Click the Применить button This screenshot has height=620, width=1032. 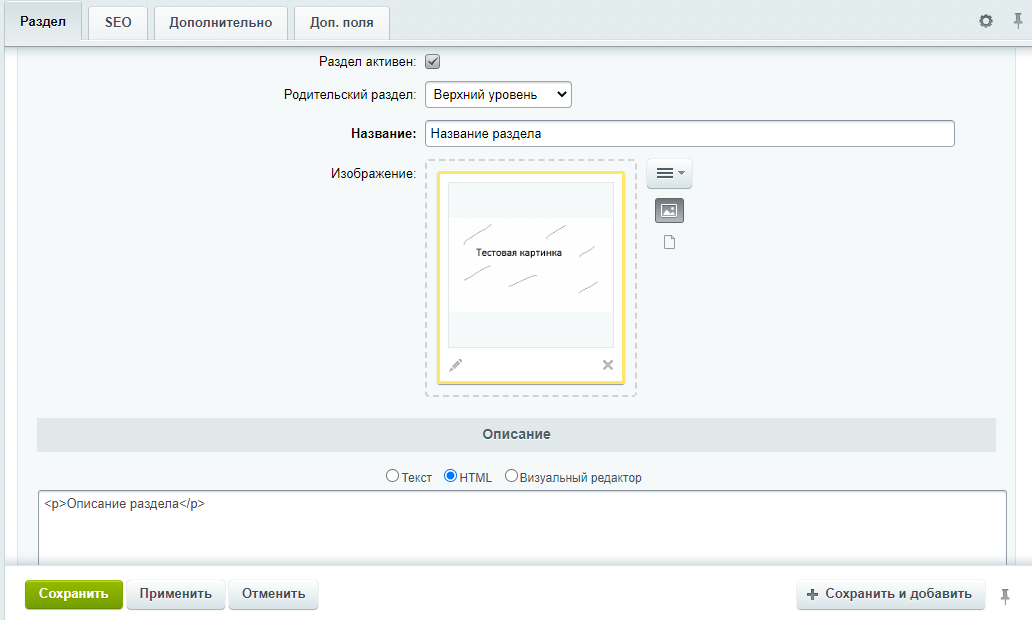pyautogui.click(x=176, y=594)
